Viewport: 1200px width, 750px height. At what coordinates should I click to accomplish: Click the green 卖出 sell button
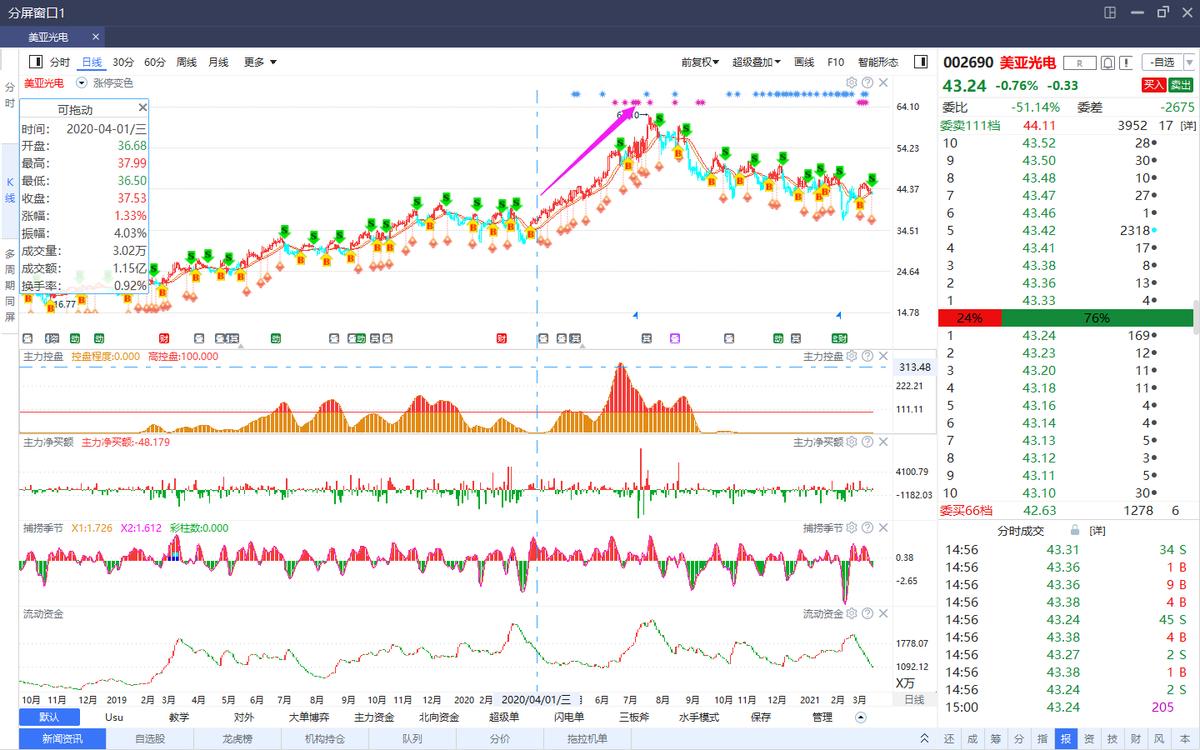(1181, 86)
